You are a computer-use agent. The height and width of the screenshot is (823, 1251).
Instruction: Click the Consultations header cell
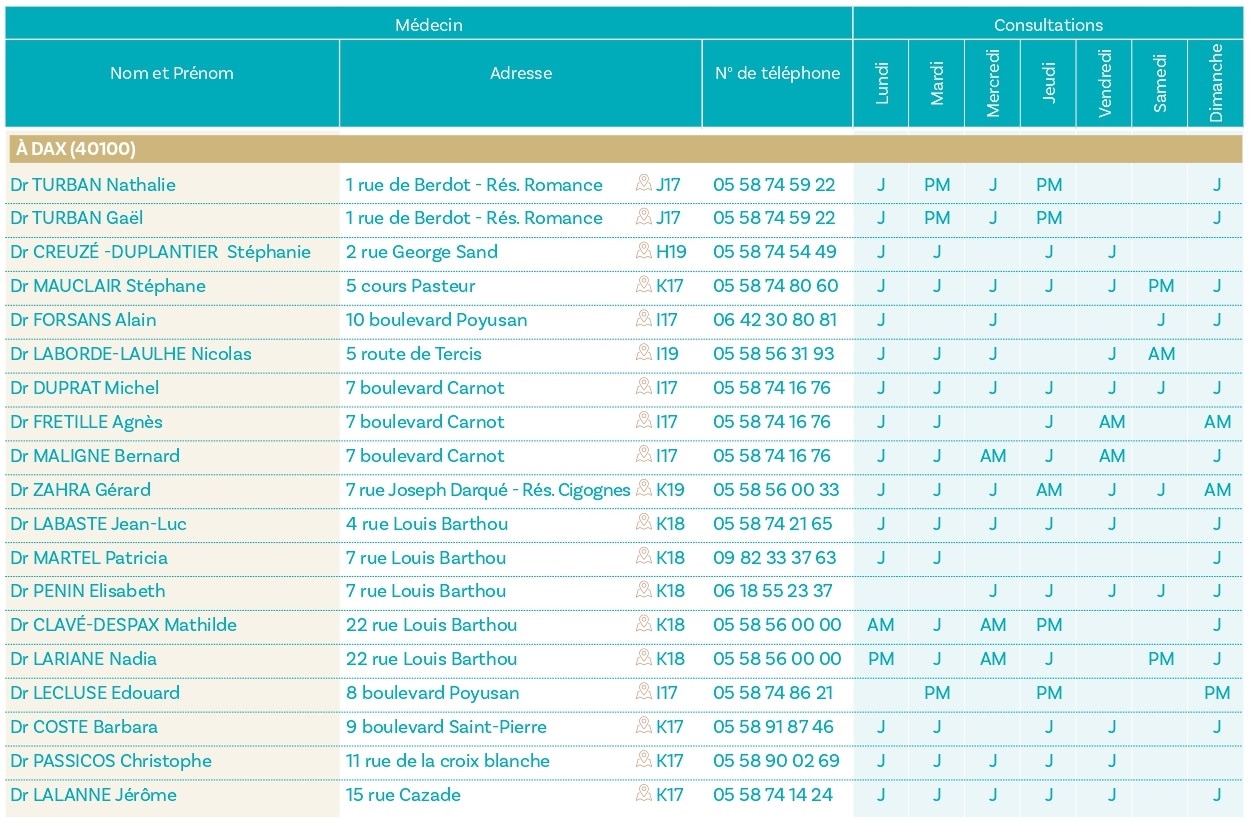click(1048, 24)
